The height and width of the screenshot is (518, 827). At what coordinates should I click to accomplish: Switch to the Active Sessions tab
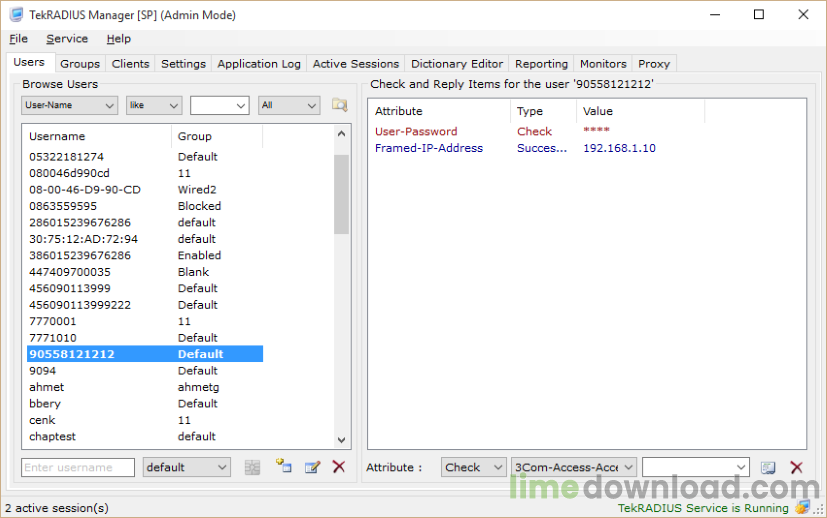355,64
